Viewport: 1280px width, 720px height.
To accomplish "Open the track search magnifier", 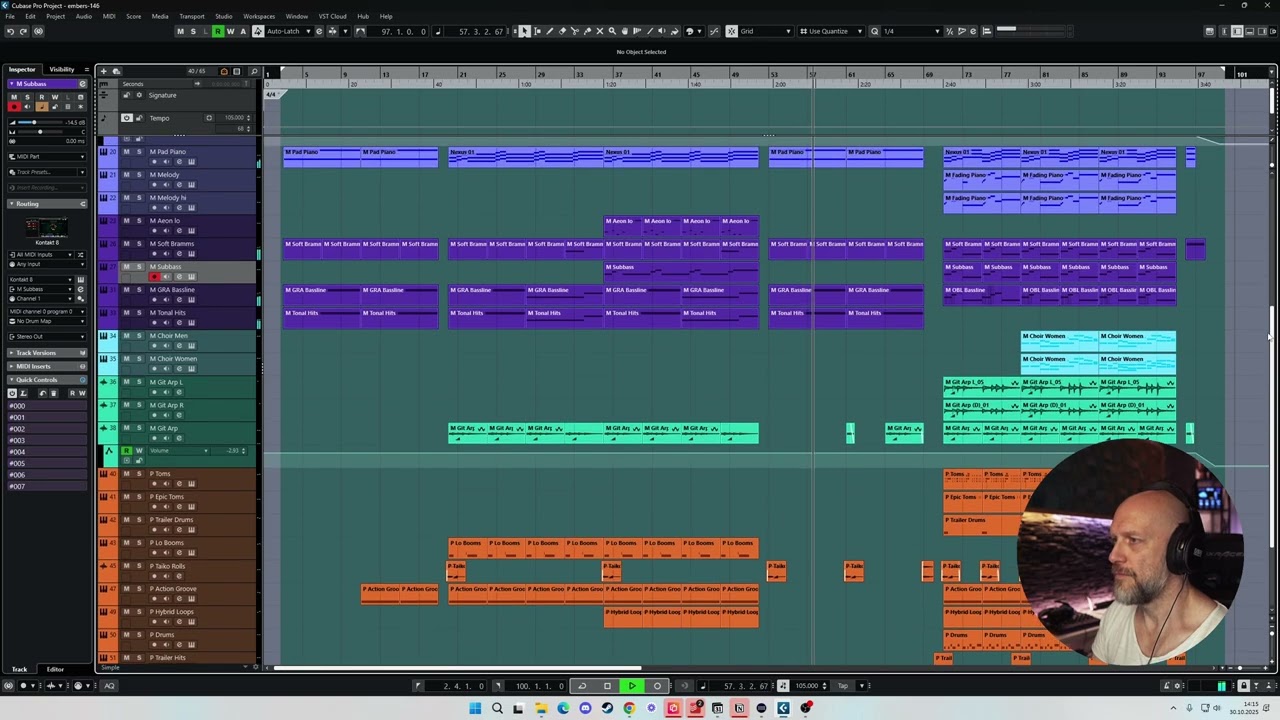I will 254,71.
